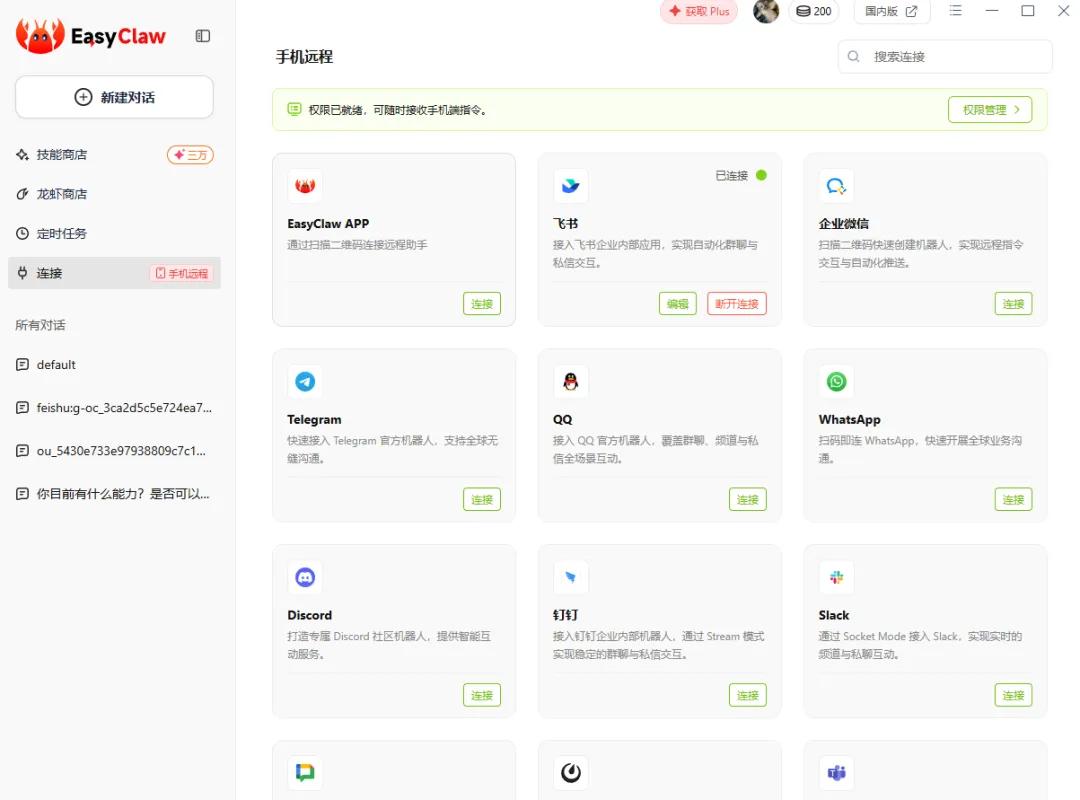Click 获取 Plus button

coord(699,11)
